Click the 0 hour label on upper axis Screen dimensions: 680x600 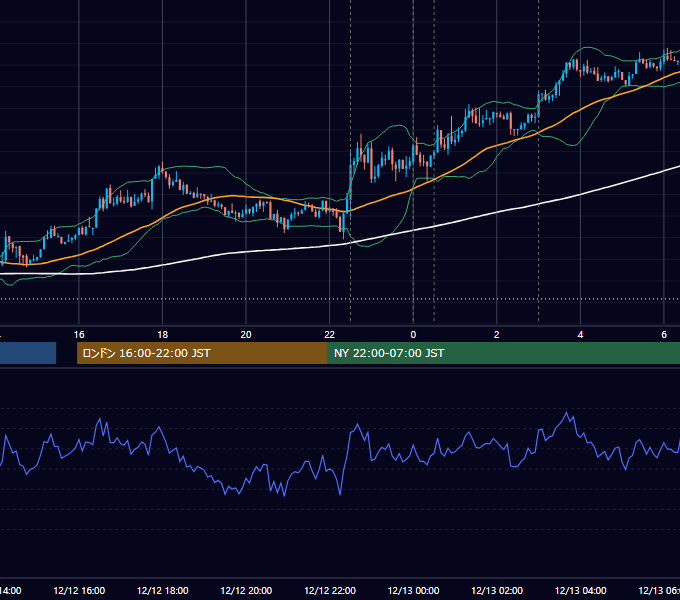(413, 335)
